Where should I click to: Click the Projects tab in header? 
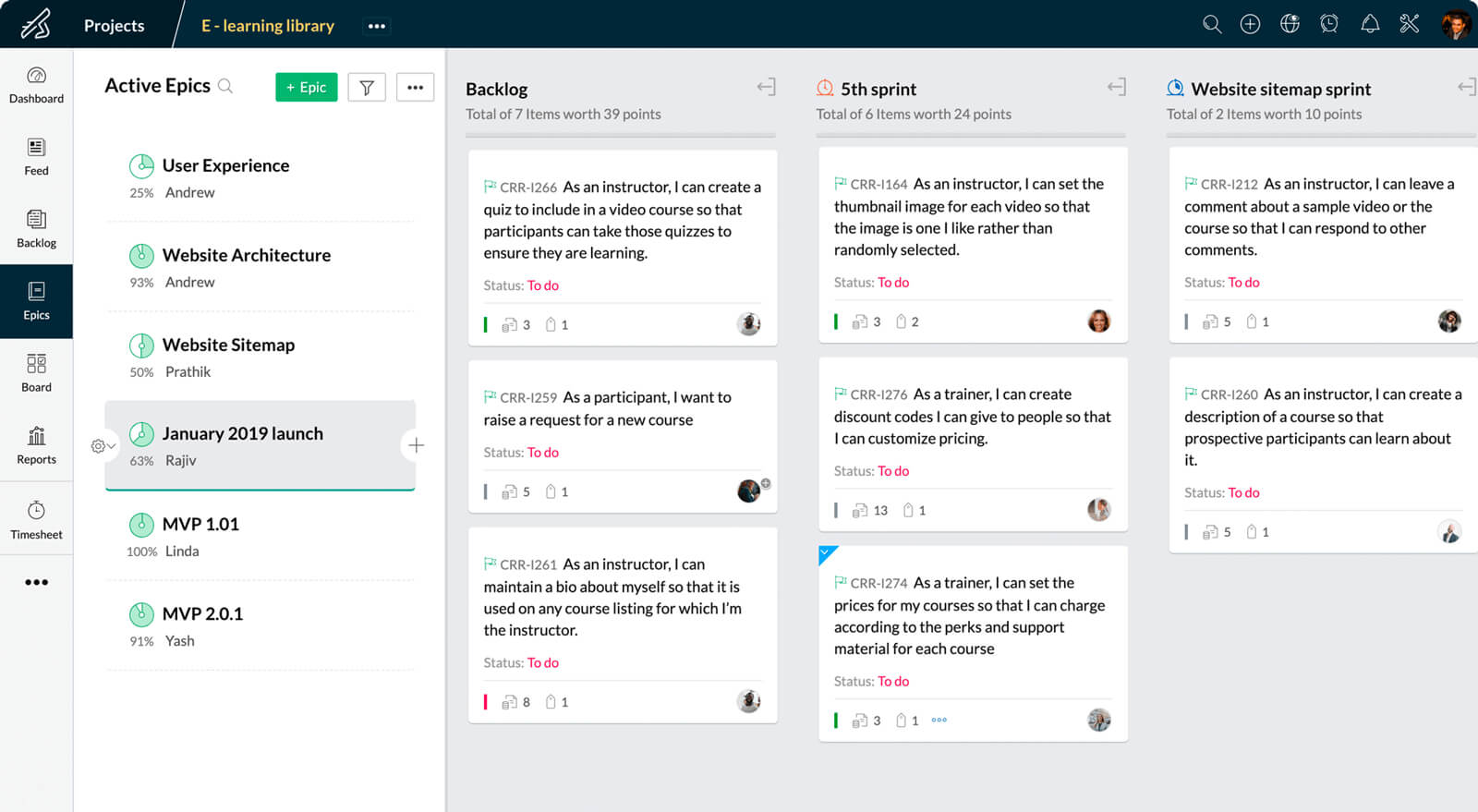114,26
